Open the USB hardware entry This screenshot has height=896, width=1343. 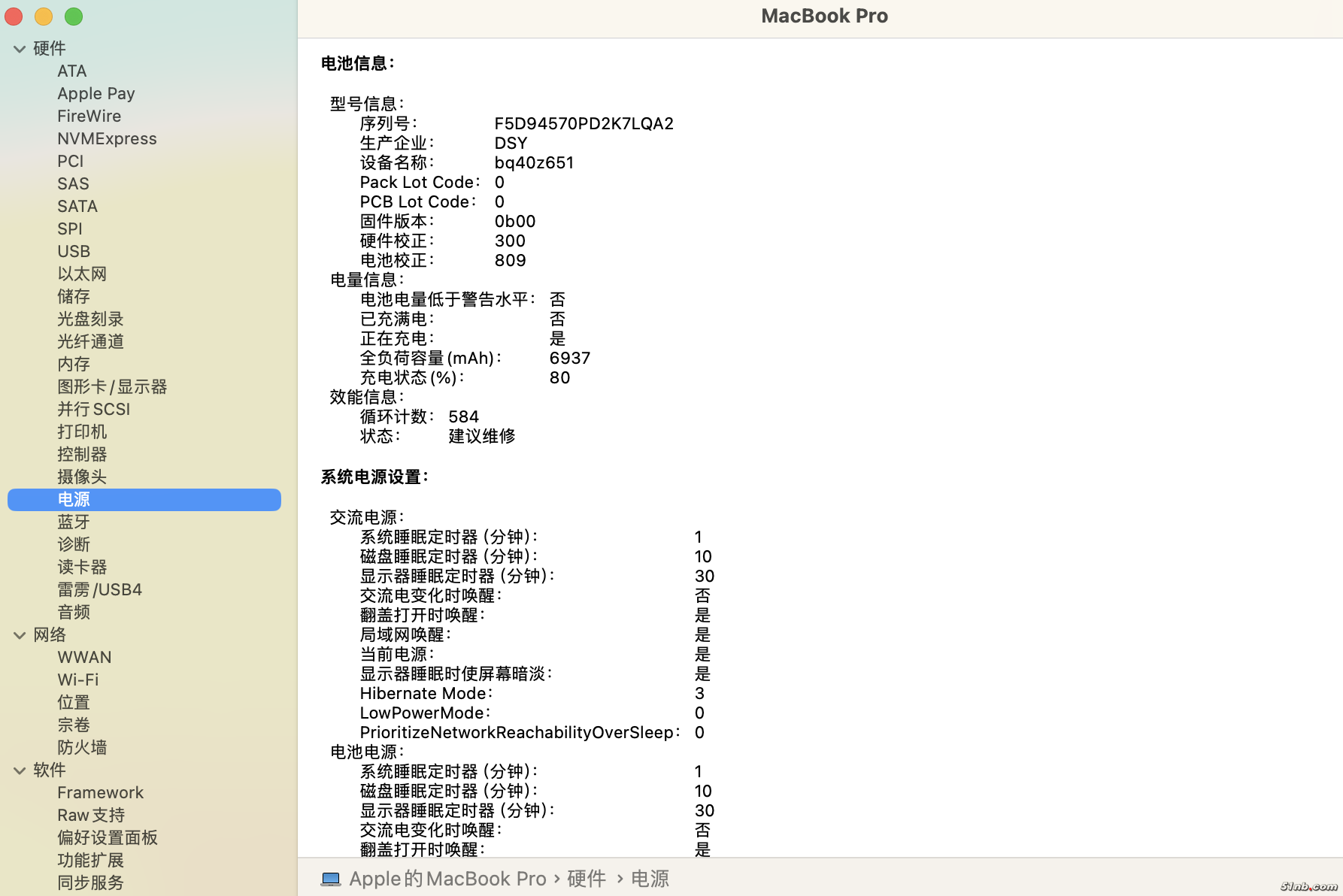click(74, 251)
